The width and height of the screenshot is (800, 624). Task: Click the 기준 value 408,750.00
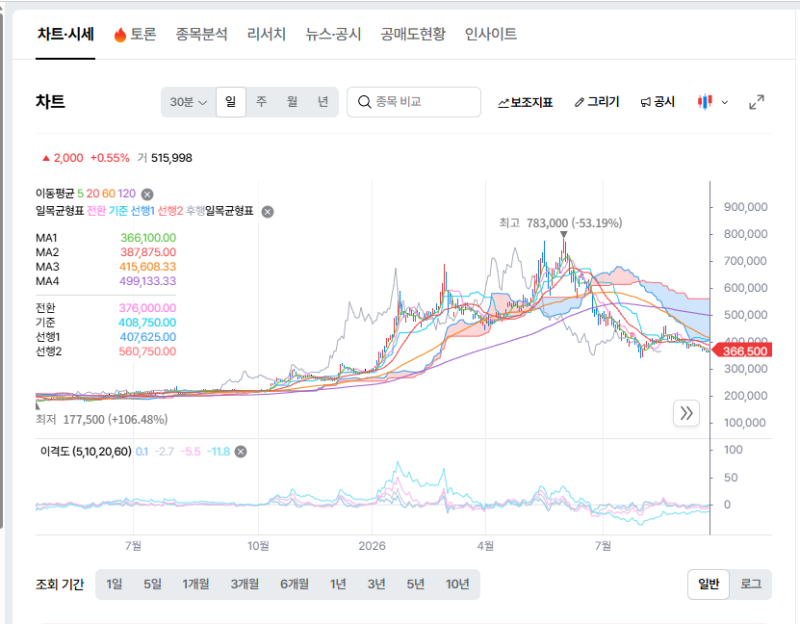tap(147, 322)
